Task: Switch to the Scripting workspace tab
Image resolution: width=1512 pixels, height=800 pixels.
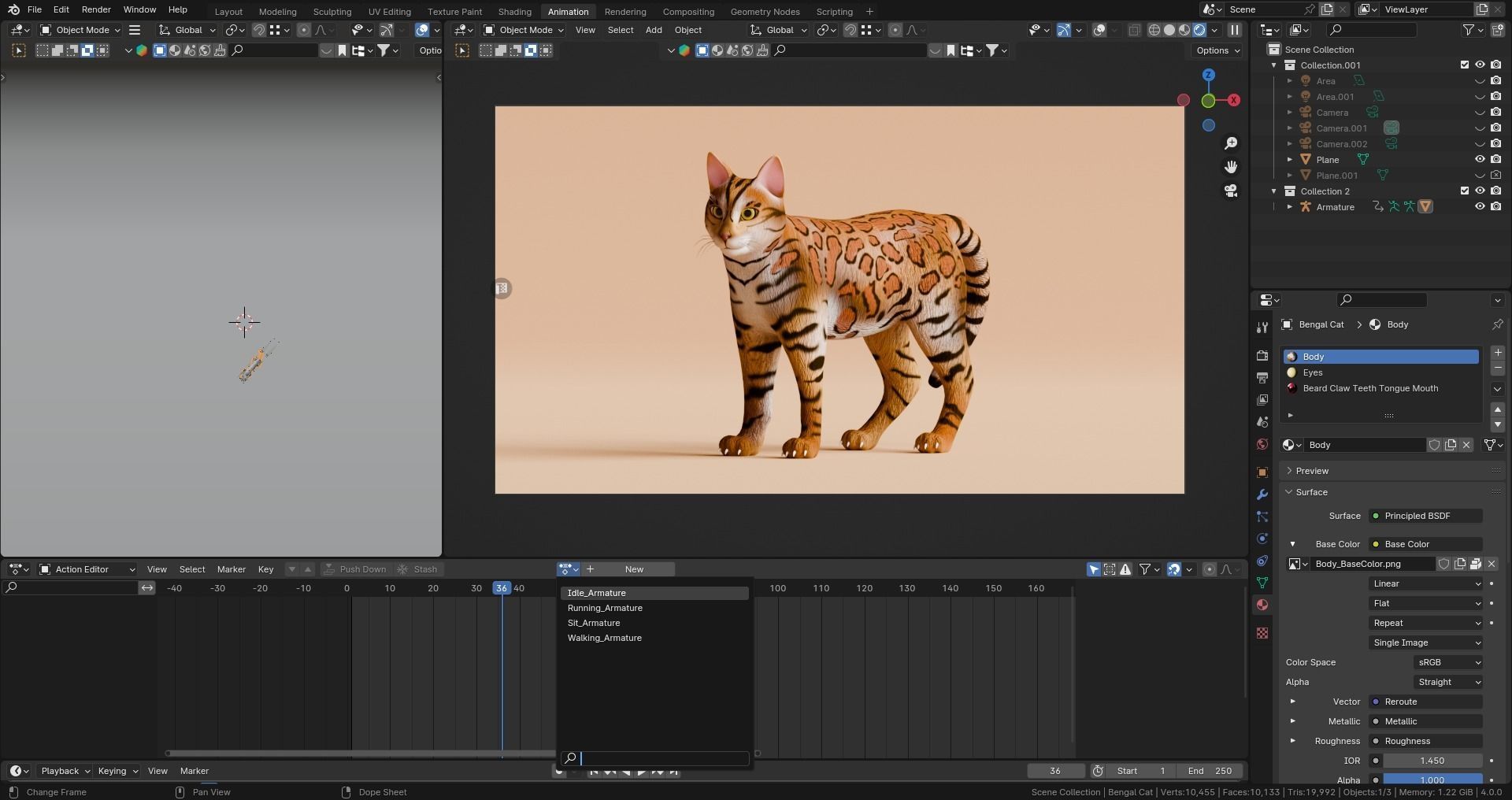Action: click(x=834, y=12)
